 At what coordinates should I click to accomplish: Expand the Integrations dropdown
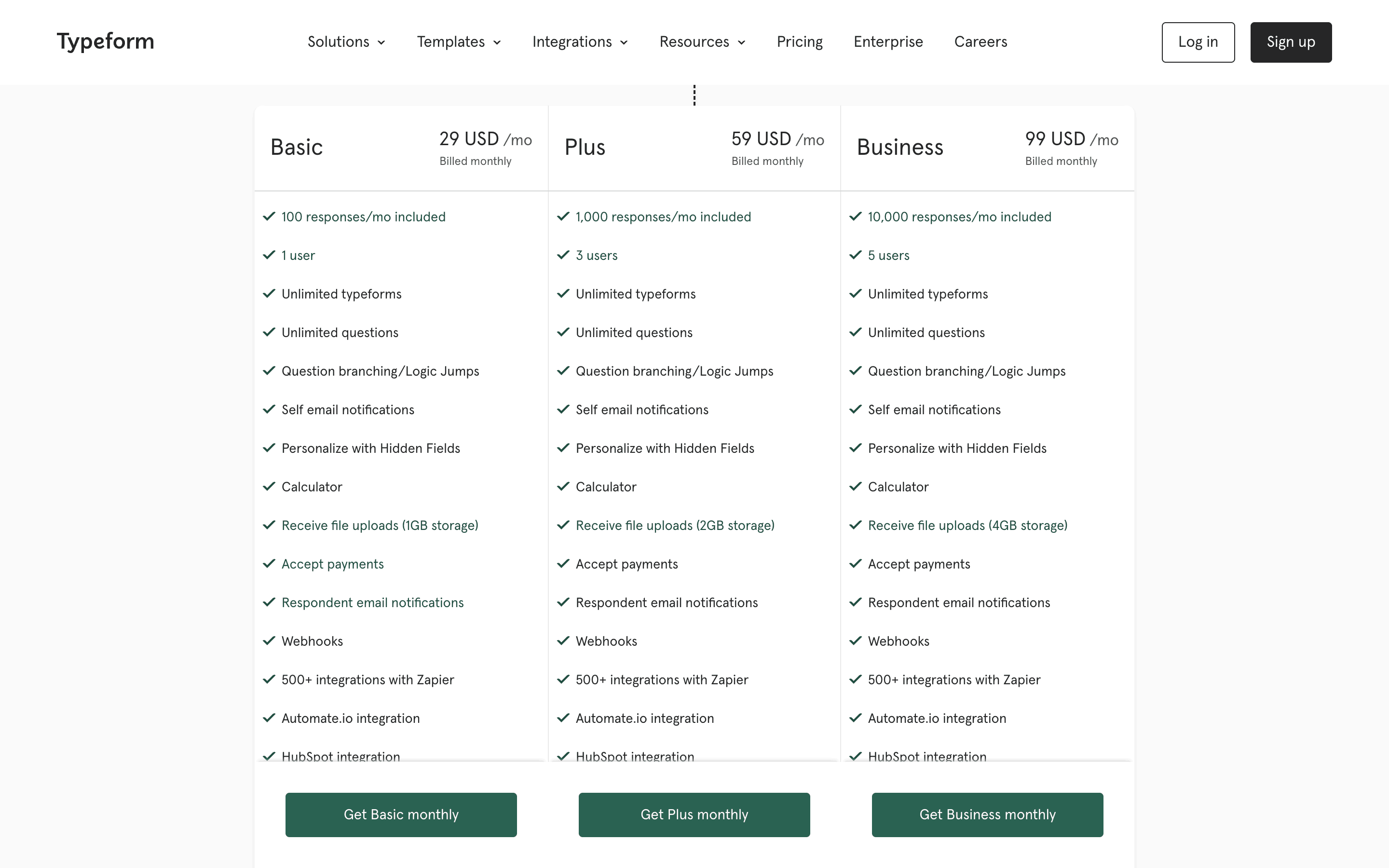pos(580,41)
